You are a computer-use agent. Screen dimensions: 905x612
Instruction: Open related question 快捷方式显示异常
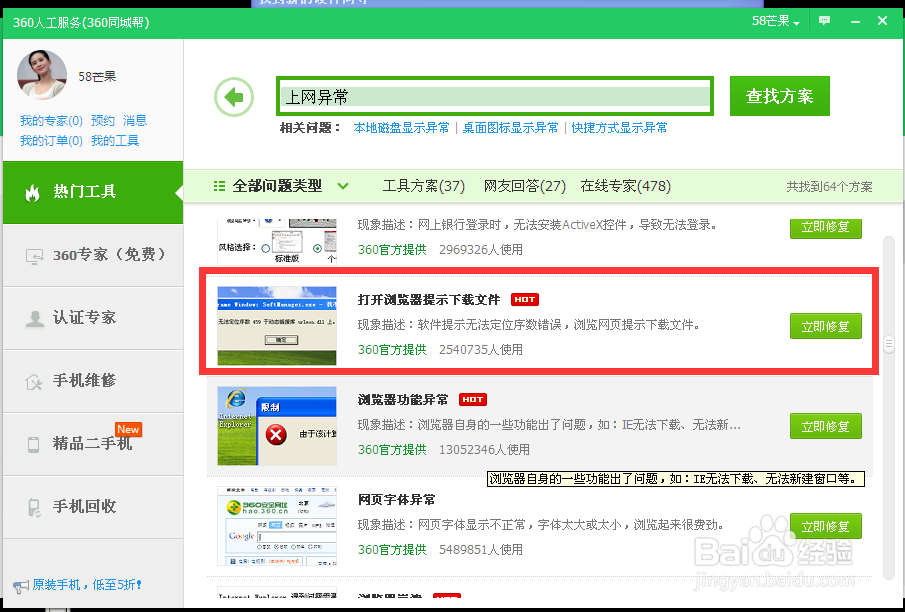(619, 128)
